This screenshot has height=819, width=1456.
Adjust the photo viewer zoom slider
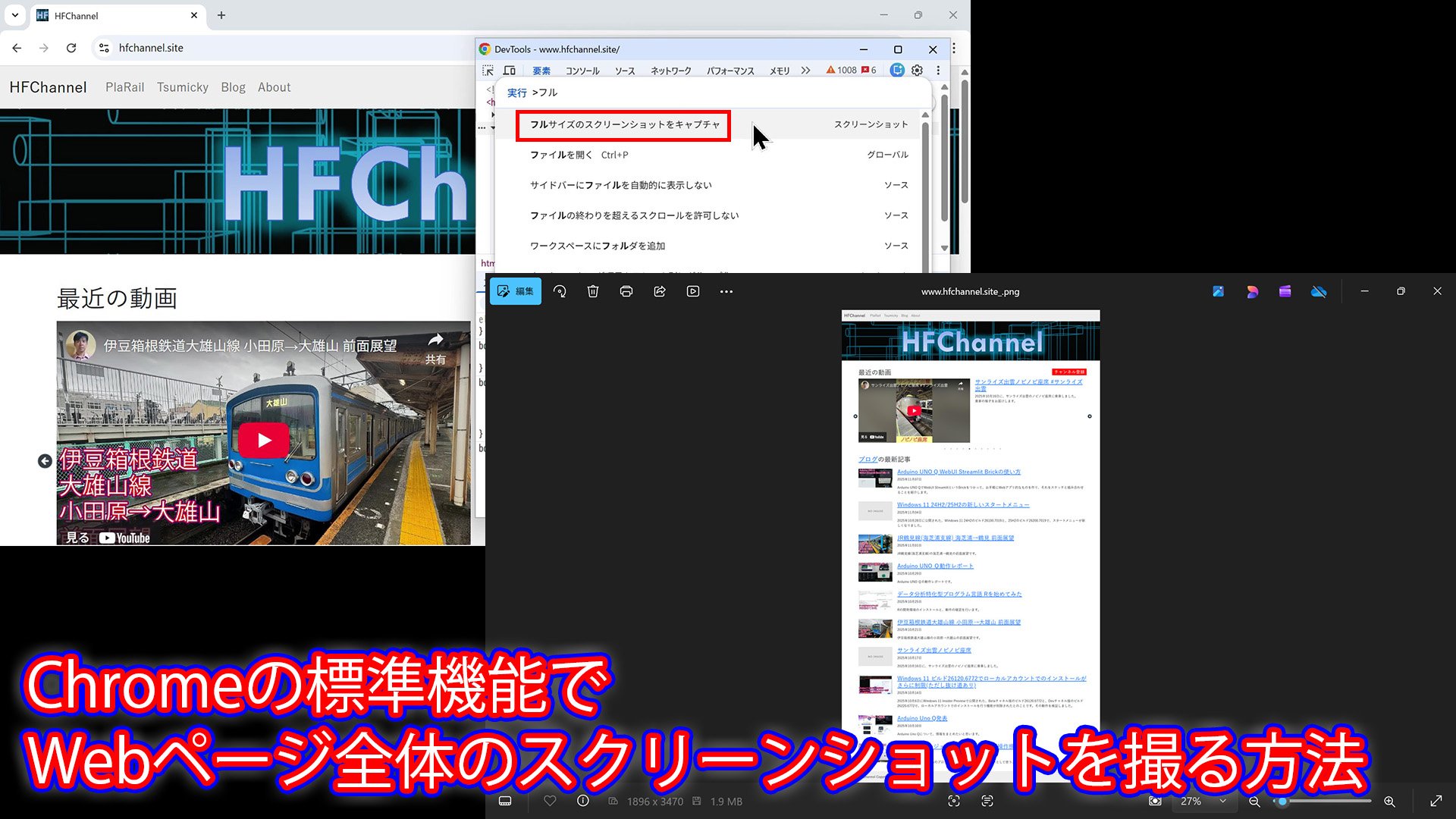[x=1282, y=802]
